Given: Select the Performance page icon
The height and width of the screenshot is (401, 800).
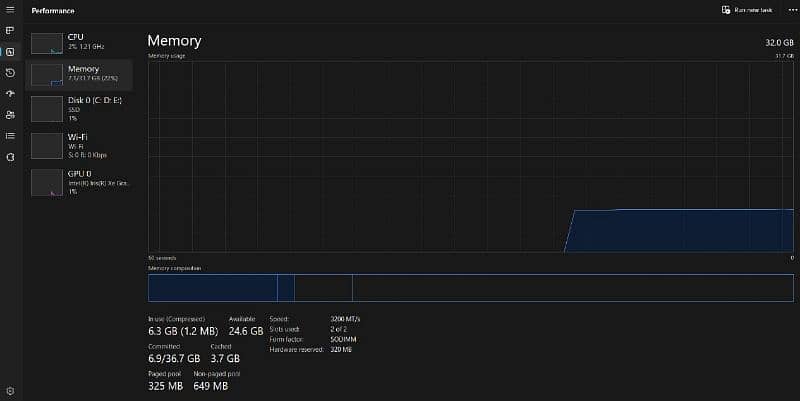Looking at the screenshot, I should point(10,51).
